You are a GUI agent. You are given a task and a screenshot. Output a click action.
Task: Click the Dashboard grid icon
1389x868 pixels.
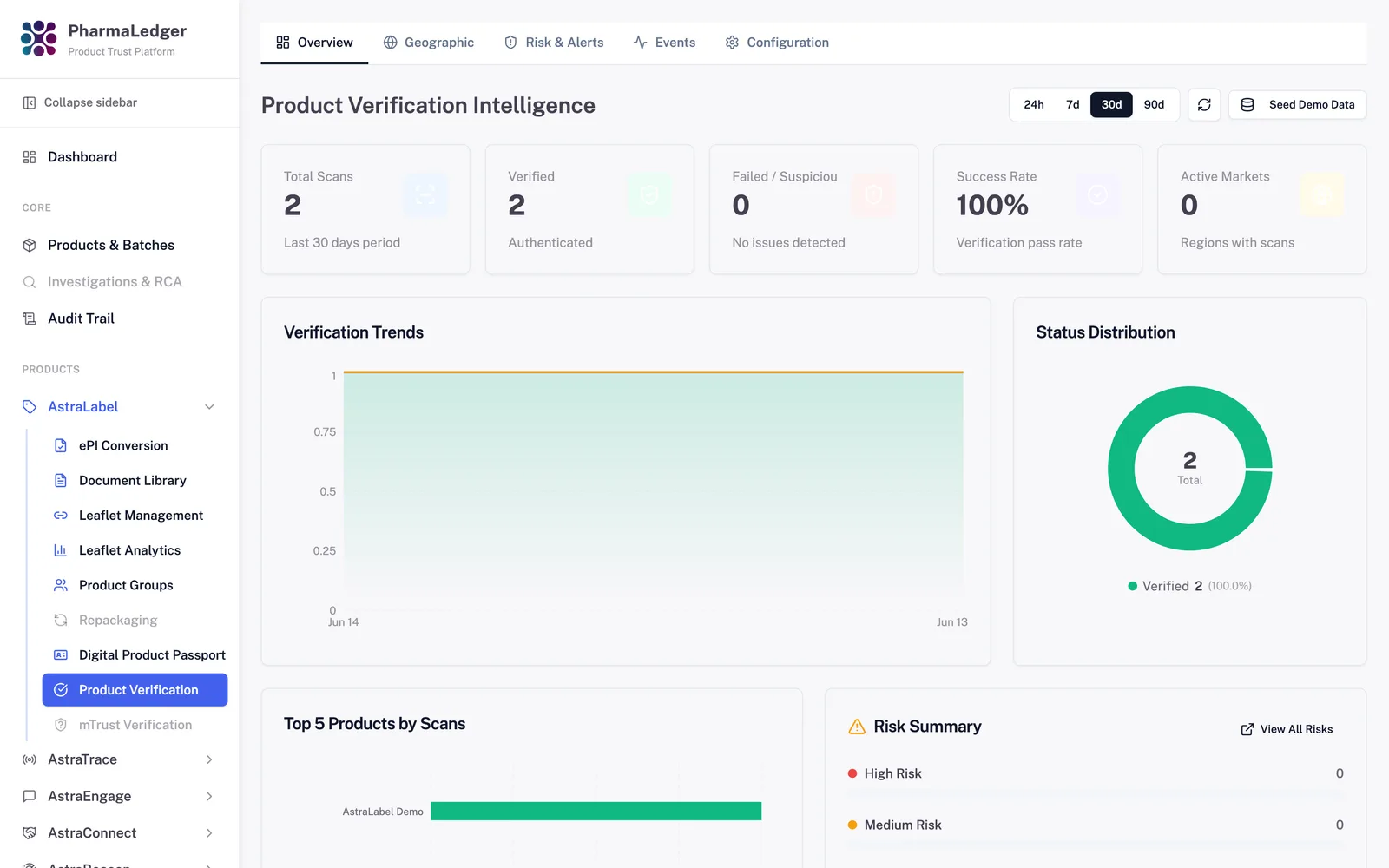click(30, 157)
